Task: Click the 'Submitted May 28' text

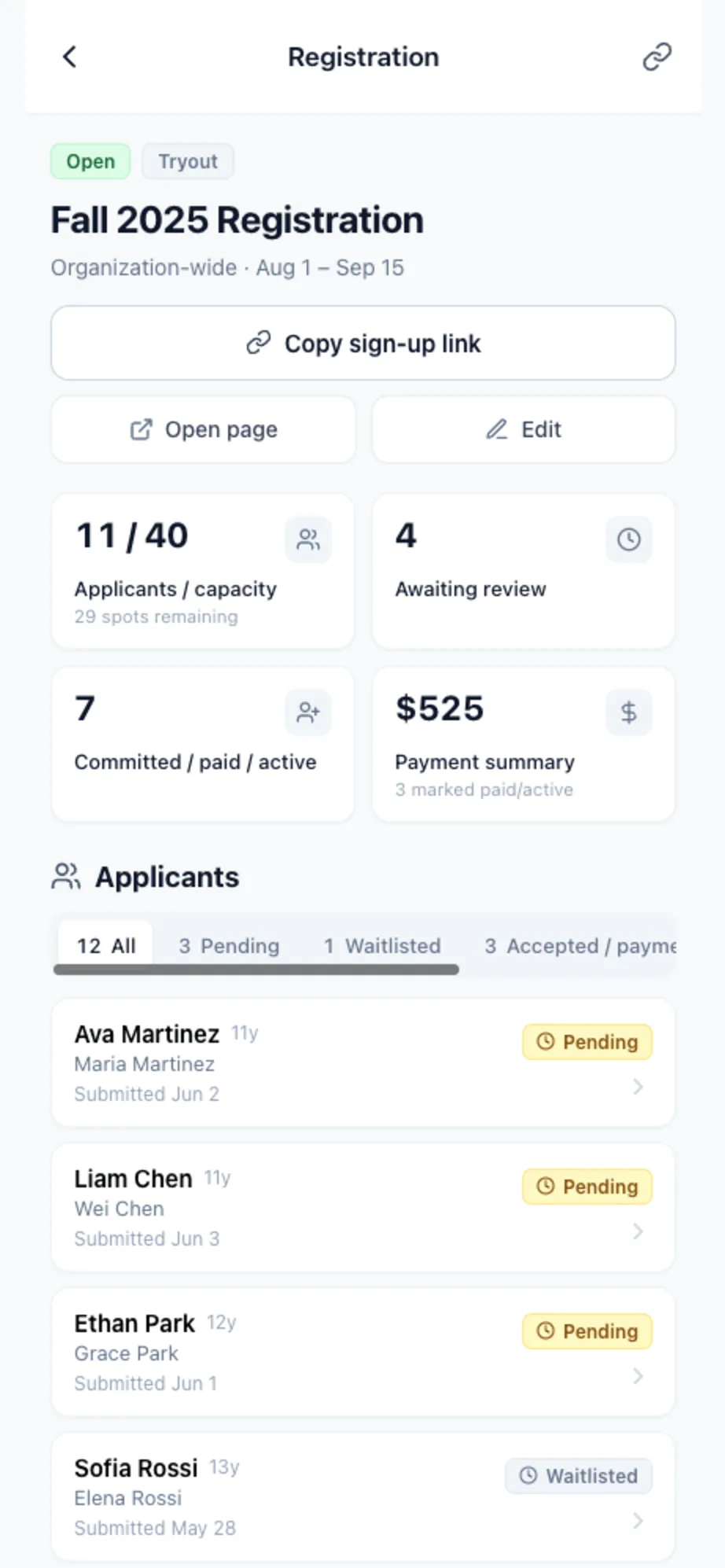Action: 156,1528
